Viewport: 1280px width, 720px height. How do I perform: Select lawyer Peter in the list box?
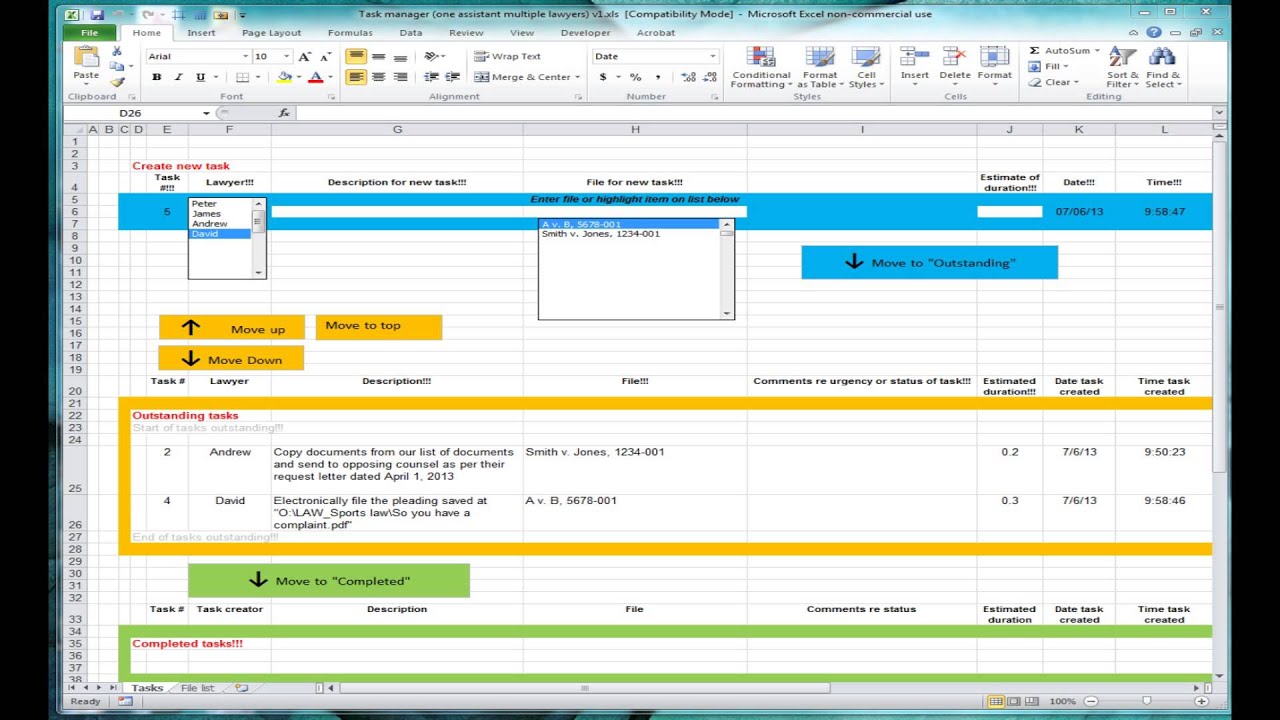(220, 204)
